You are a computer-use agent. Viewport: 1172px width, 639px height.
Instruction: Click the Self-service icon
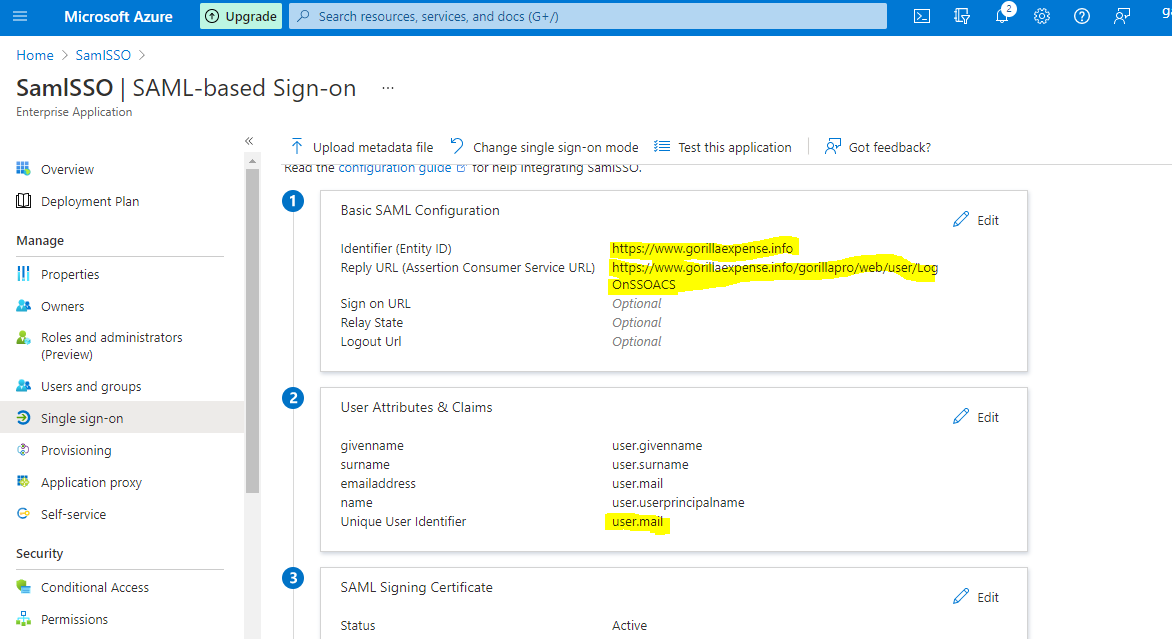click(x=24, y=513)
